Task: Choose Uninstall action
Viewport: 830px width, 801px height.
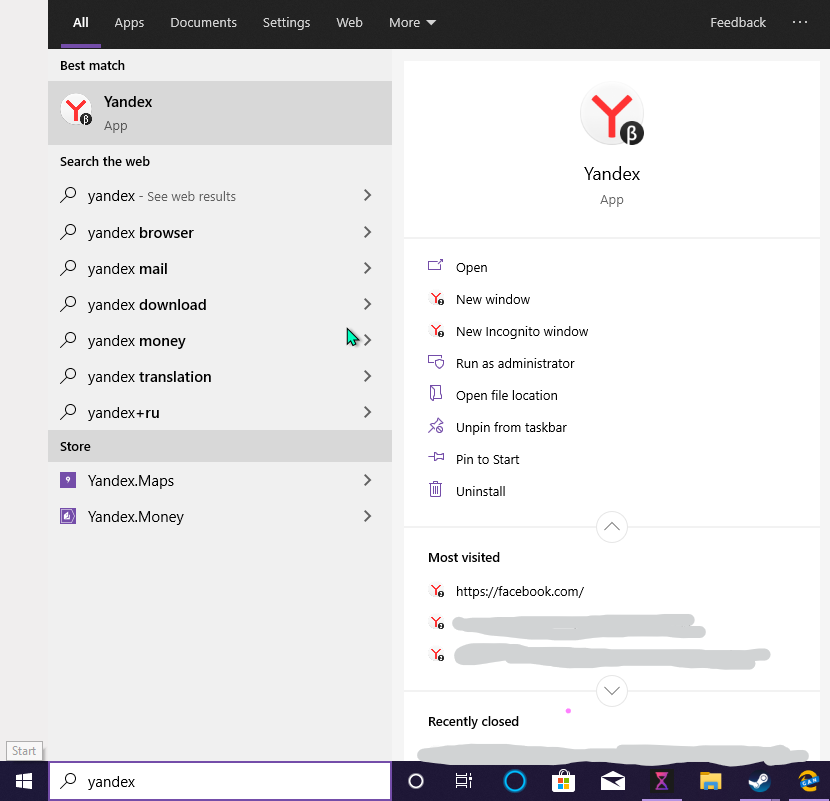Action: [x=481, y=491]
